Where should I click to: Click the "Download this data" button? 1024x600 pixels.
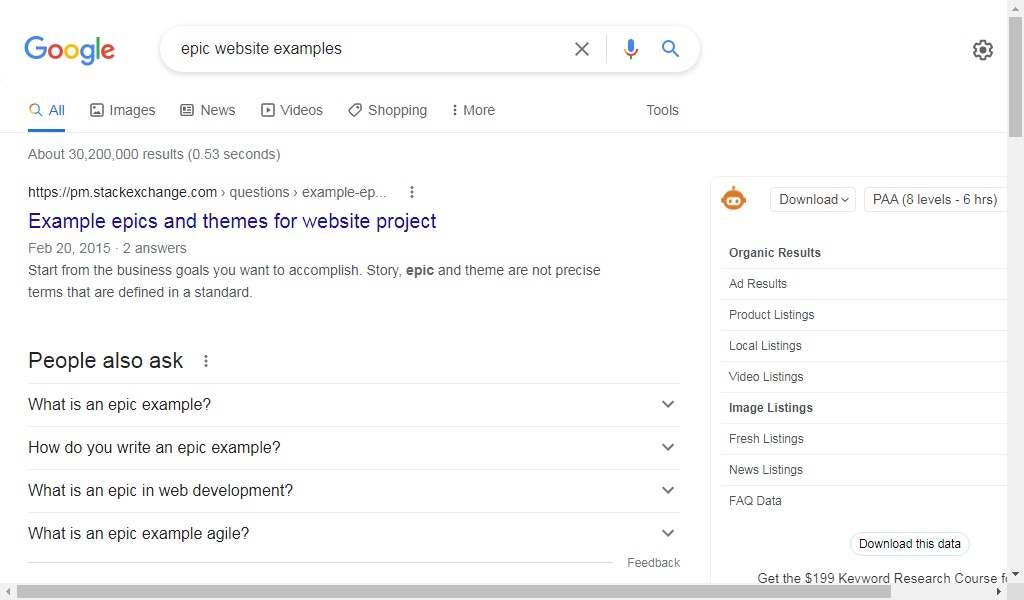coord(909,543)
